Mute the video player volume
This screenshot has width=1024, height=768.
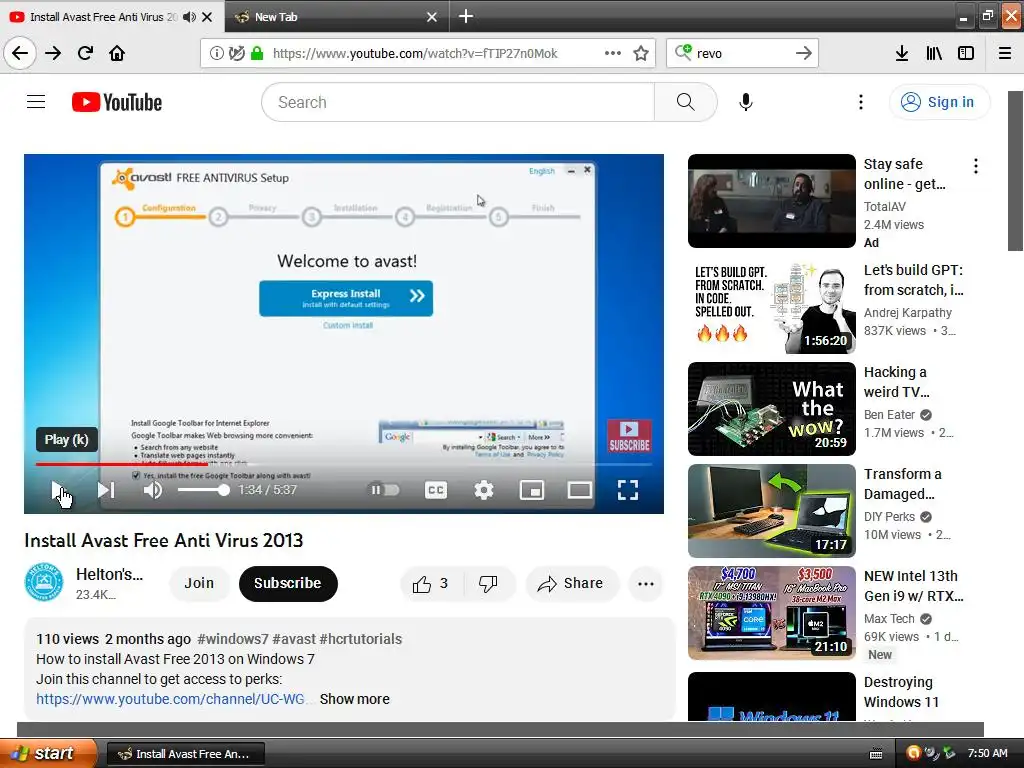pos(152,490)
